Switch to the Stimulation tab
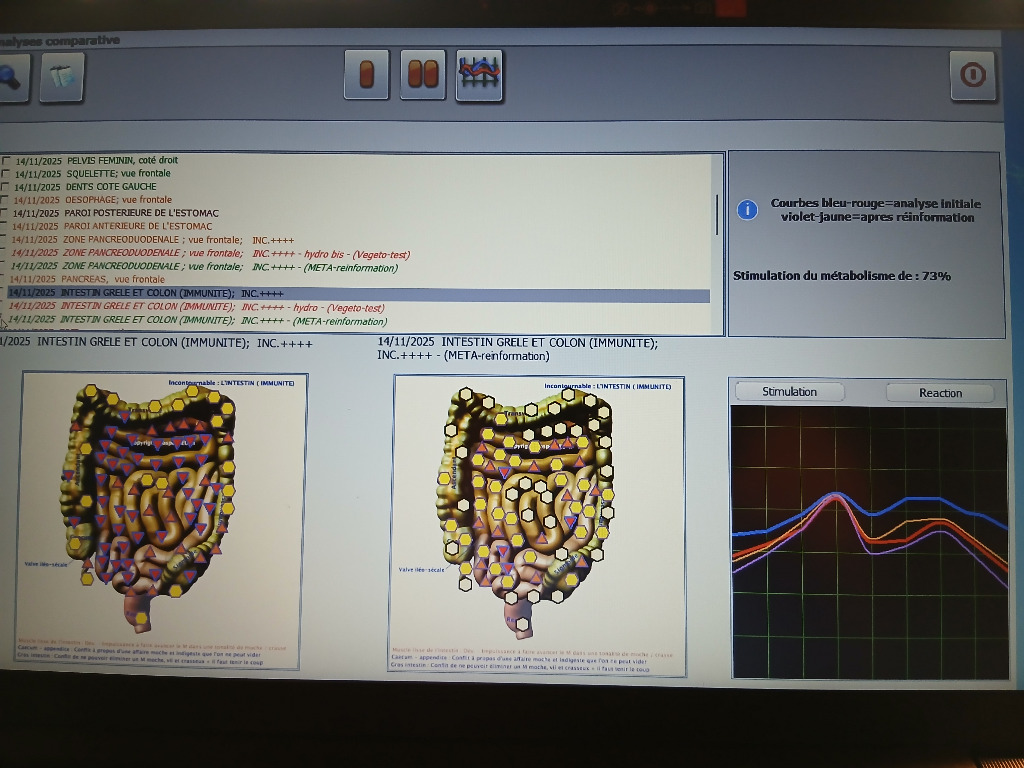Image resolution: width=1024 pixels, height=768 pixels. pos(789,392)
